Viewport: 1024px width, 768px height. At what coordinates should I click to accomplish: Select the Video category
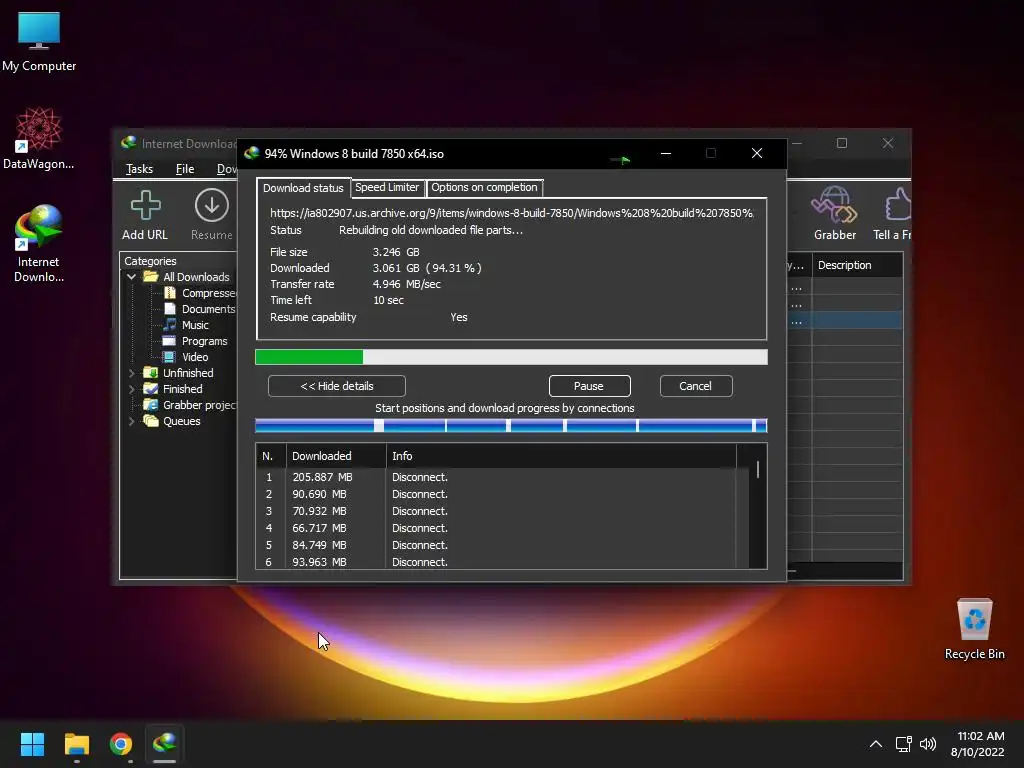[x=185, y=357]
